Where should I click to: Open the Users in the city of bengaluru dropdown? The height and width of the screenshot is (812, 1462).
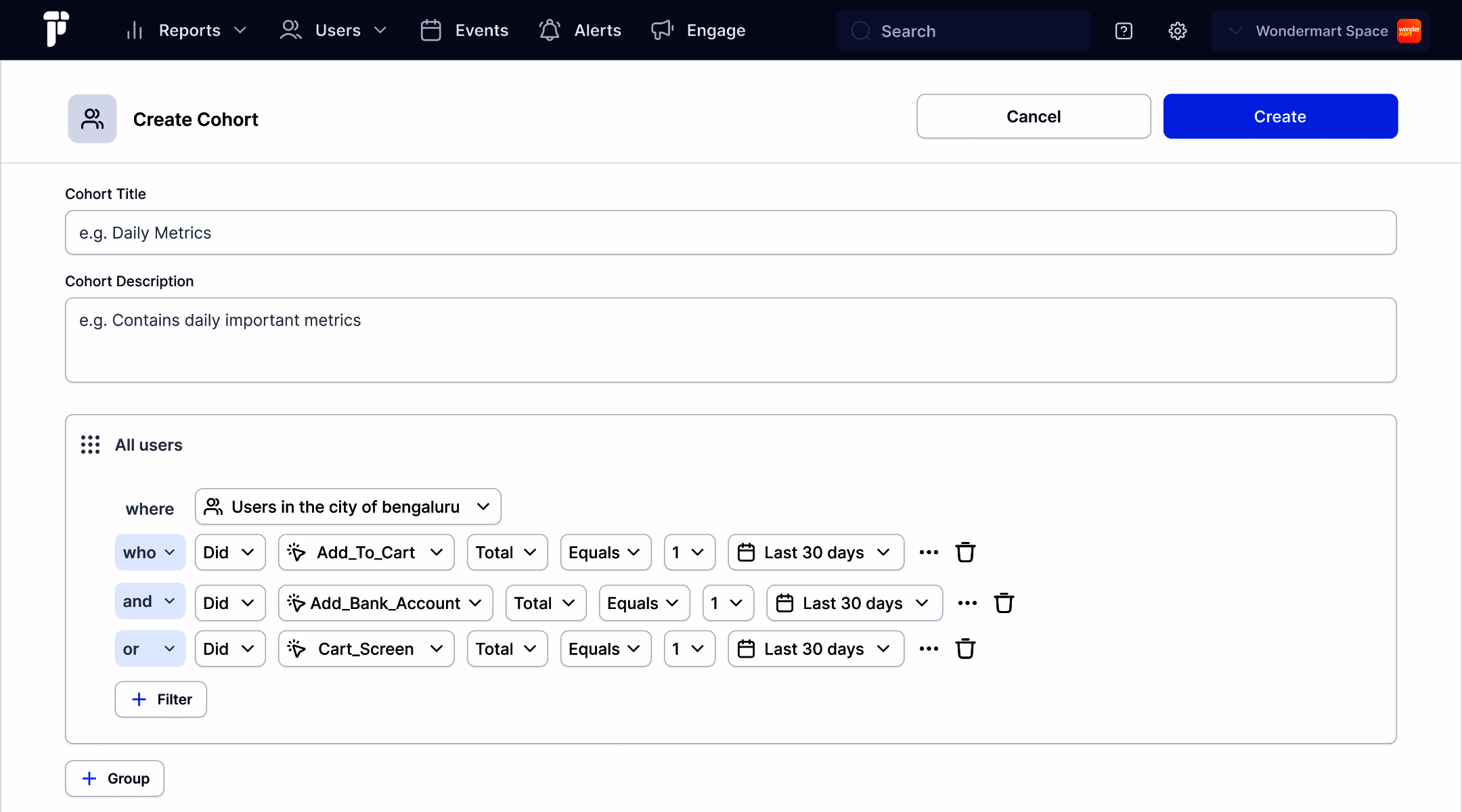[x=348, y=507]
